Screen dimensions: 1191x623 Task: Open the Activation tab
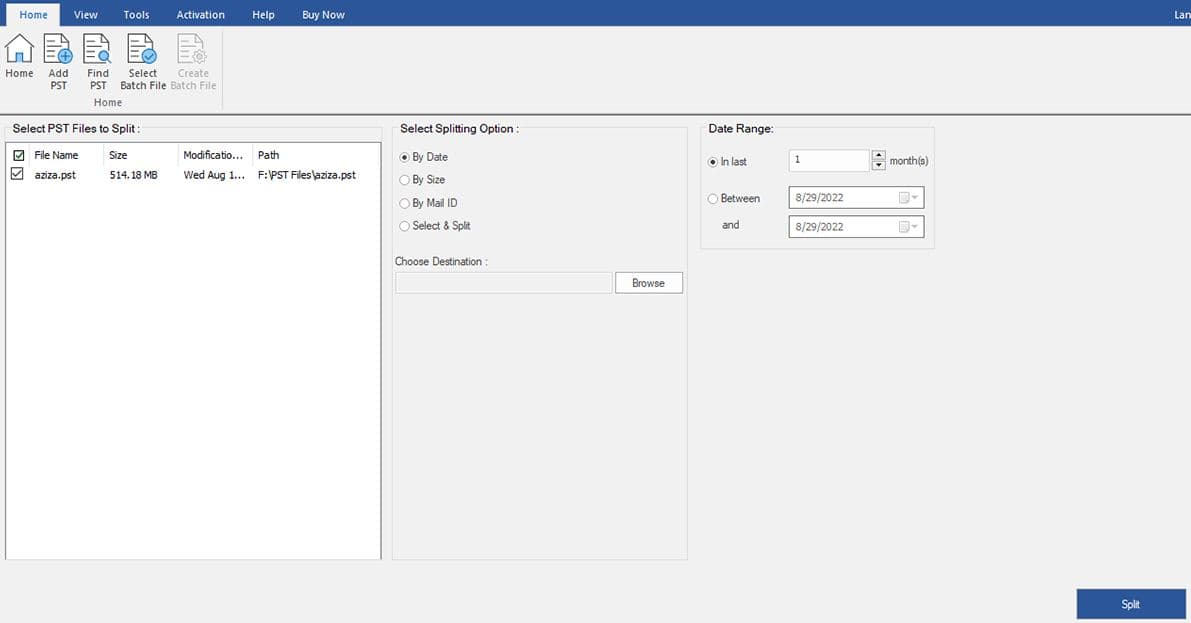(x=201, y=14)
